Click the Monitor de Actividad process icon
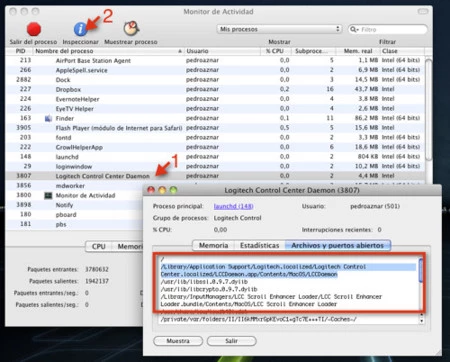The height and width of the screenshot is (362, 450). click(48, 195)
